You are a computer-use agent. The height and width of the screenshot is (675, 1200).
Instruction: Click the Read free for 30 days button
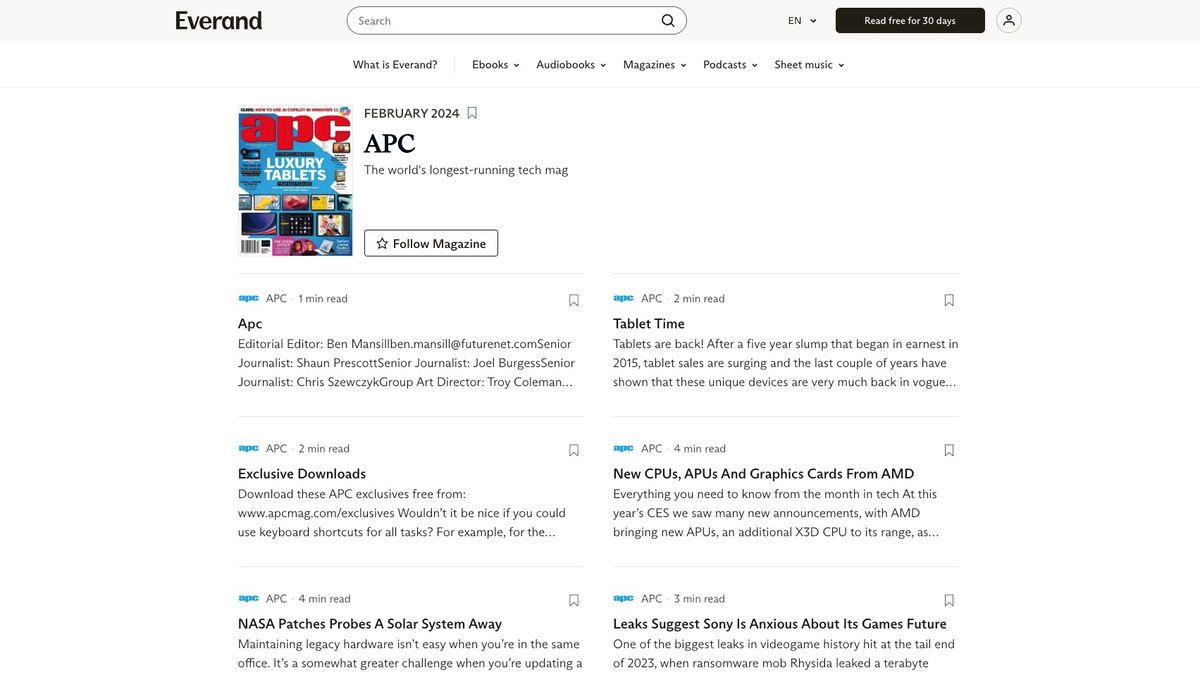click(x=909, y=20)
